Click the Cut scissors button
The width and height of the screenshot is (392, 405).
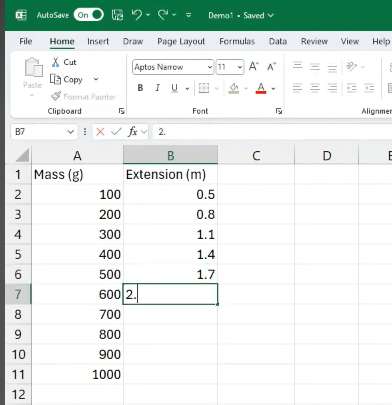coord(64,62)
